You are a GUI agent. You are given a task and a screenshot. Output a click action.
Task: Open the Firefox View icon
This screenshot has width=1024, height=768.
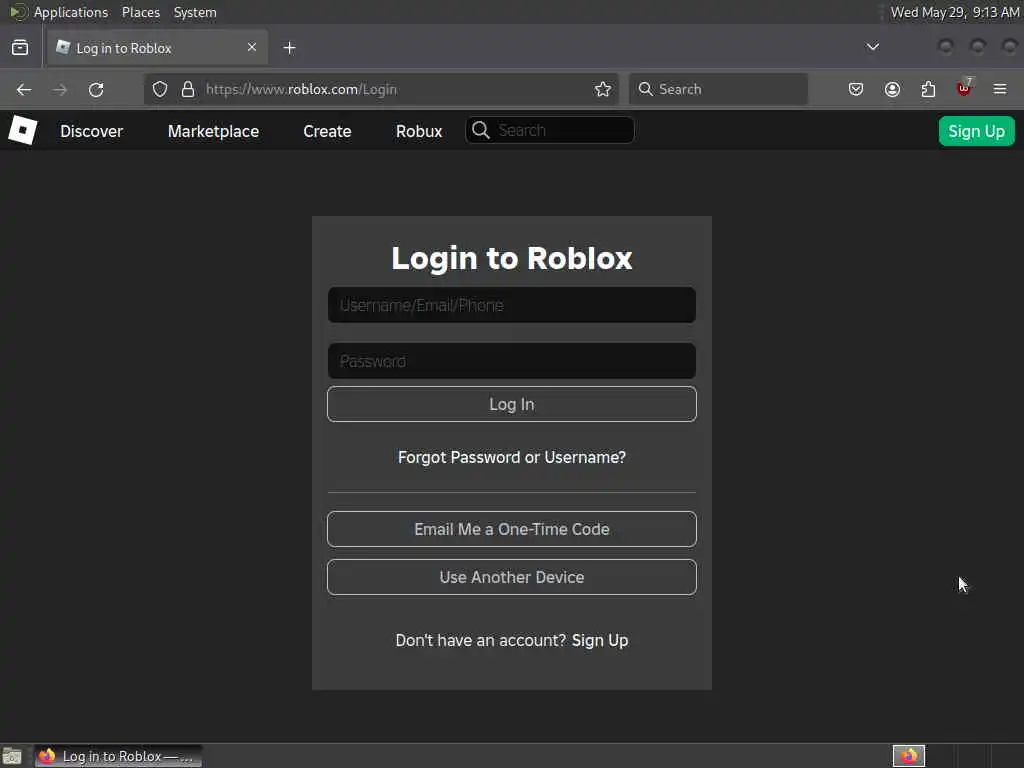pos(20,48)
